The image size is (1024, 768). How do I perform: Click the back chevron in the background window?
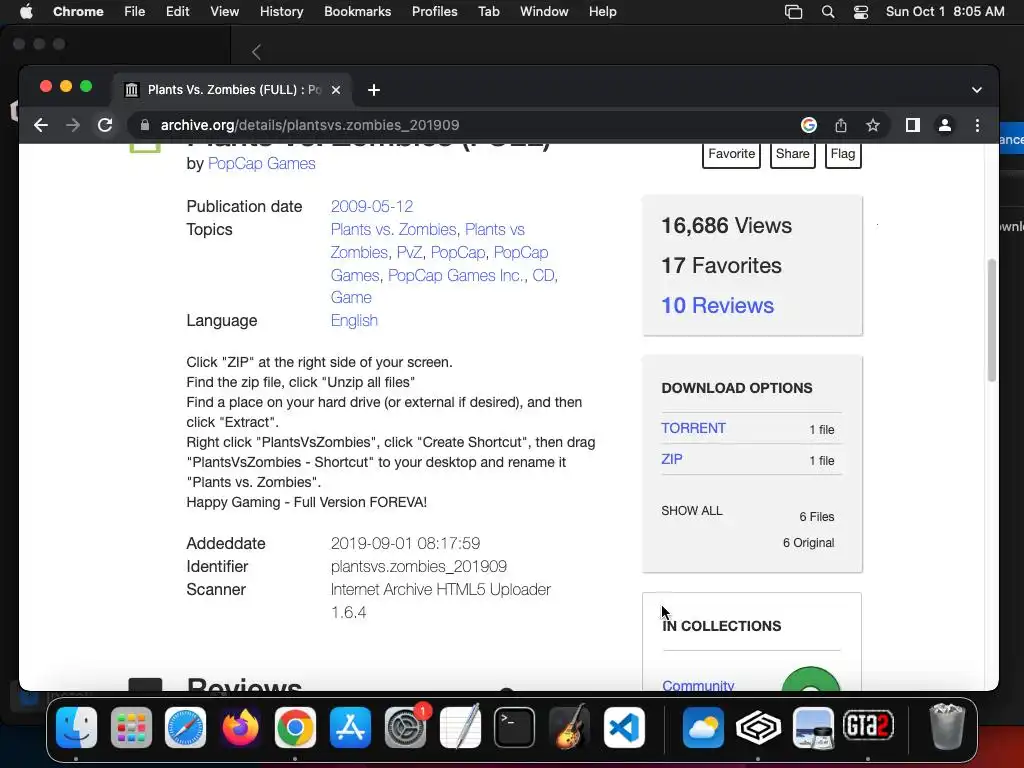click(x=257, y=52)
